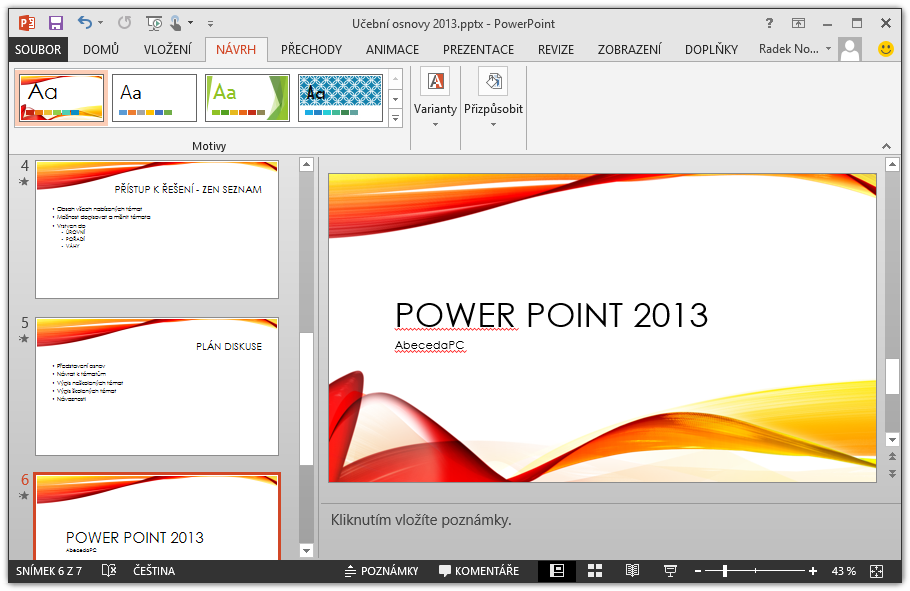Click the 43 % zoom level
The width and height of the screenshot is (910, 591).
click(x=843, y=571)
